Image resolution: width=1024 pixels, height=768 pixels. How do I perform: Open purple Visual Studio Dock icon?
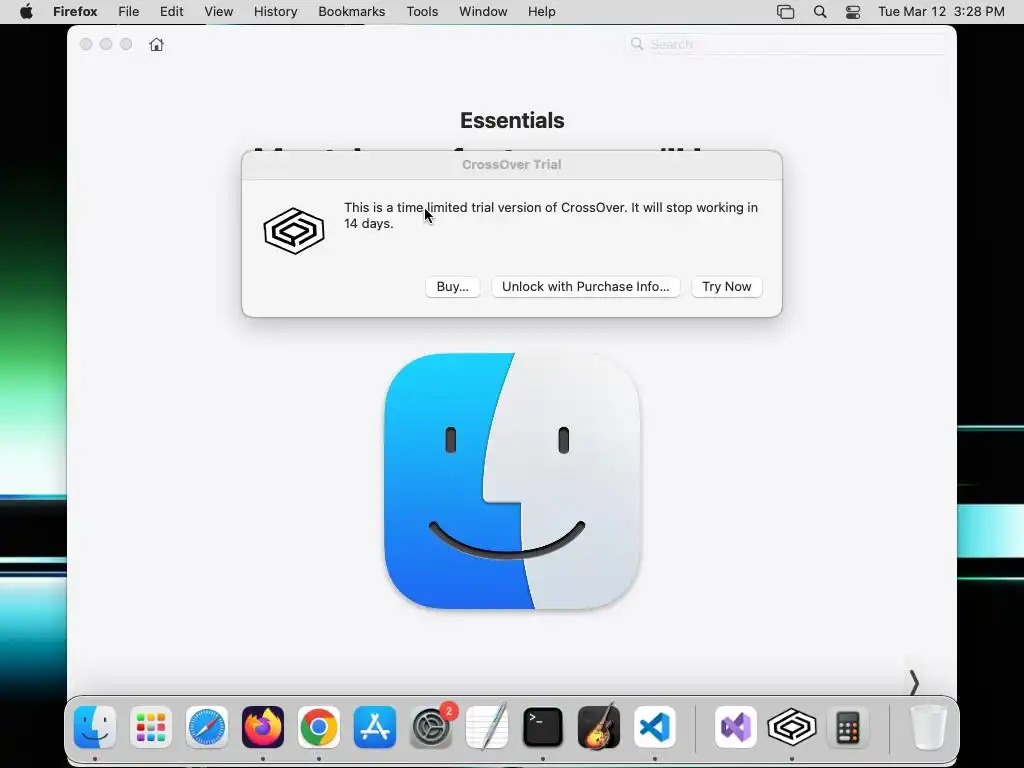(736, 727)
